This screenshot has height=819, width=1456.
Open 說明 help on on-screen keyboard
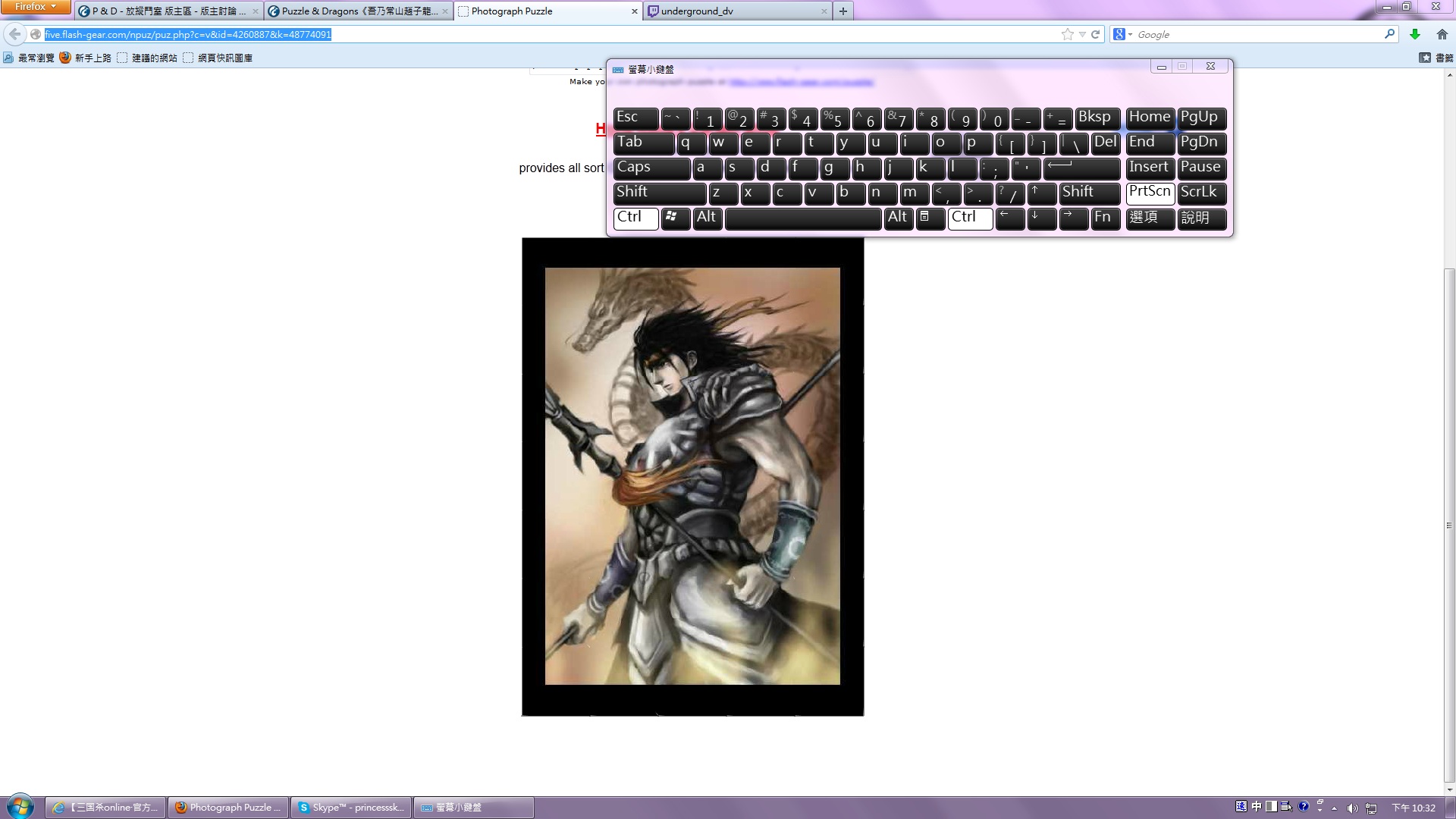(1201, 218)
